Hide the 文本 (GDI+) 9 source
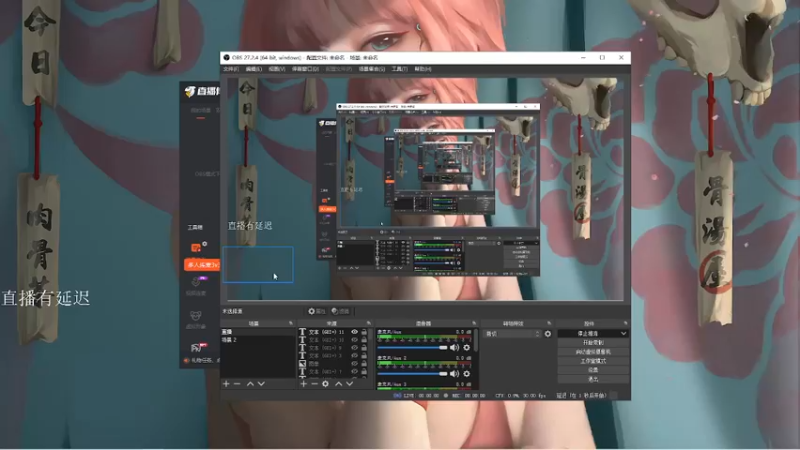Screen dimensions: 800x450 354,347
